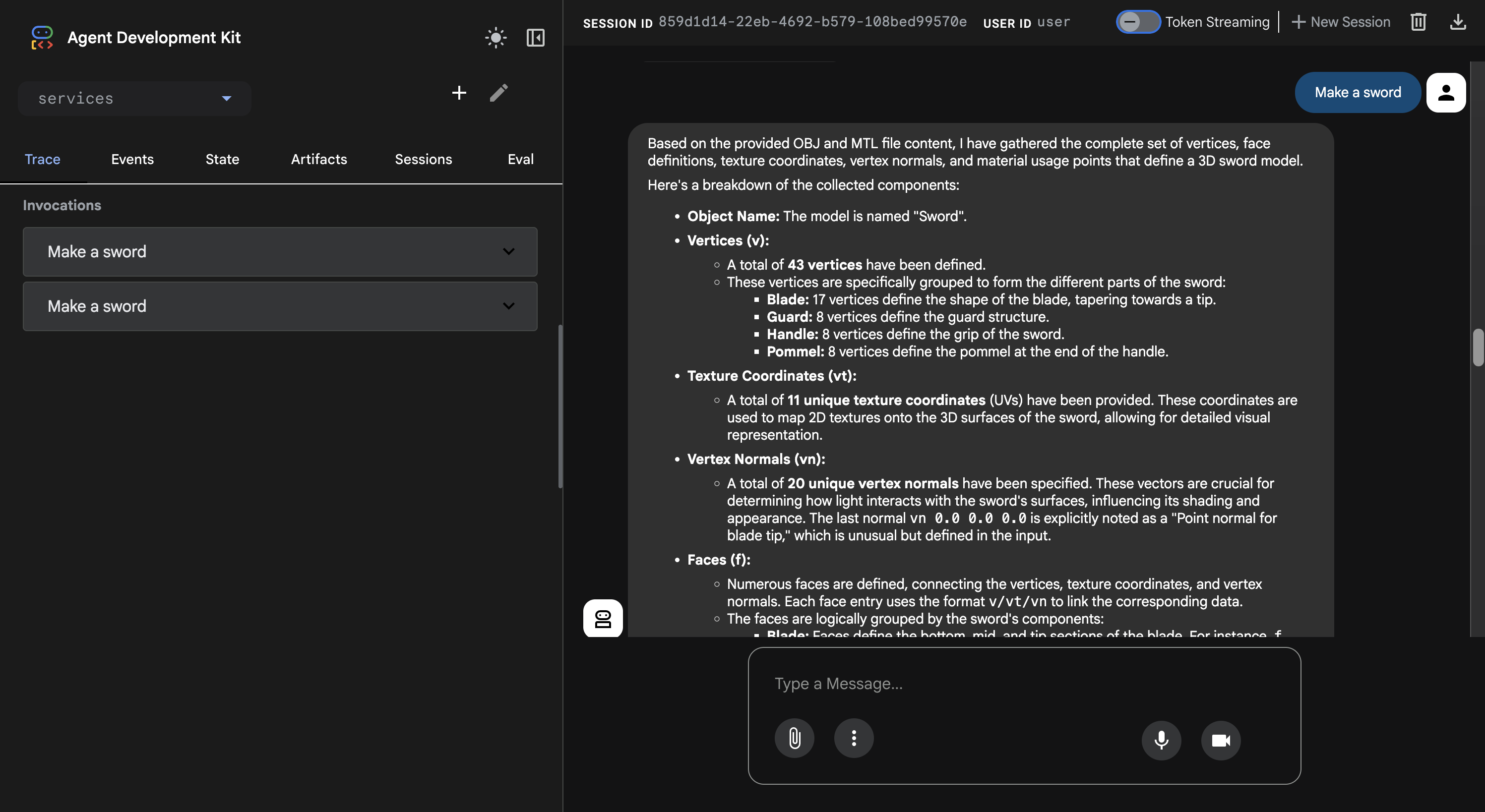
Task: Expand second Make a sword invocation
Action: tap(280, 306)
